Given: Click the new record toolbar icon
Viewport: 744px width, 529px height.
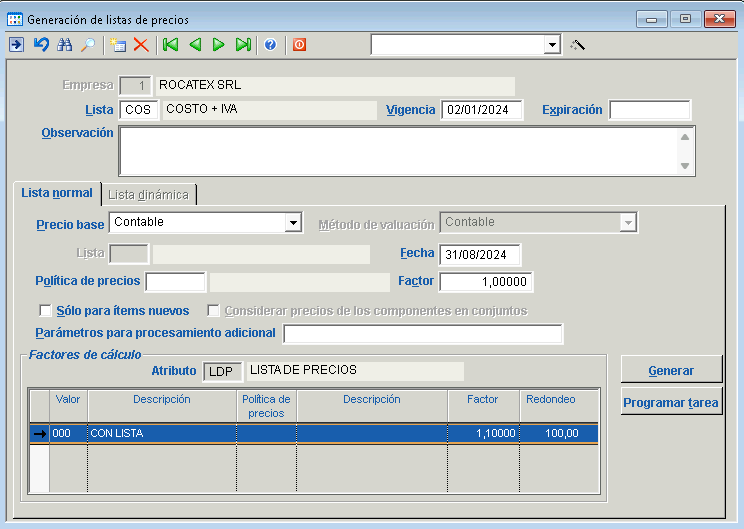Looking at the screenshot, I should 118,45.
